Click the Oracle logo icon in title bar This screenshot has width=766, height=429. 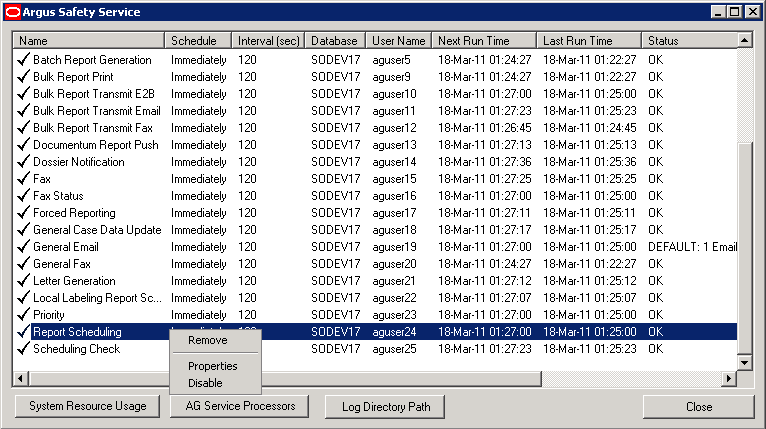[x=13, y=12]
